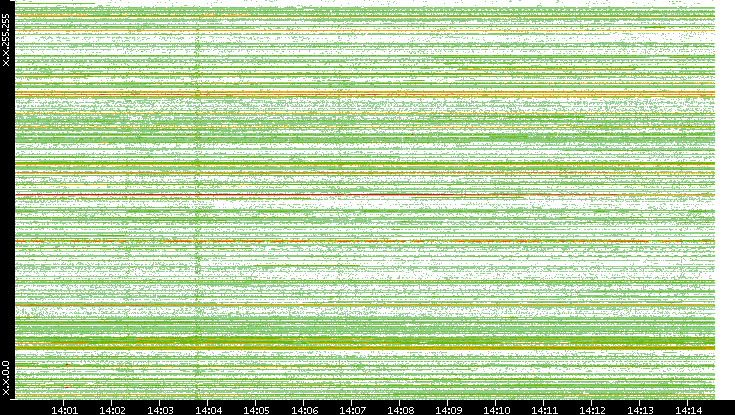The width and height of the screenshot is (735, 415).
Task: Click the X.X.255.255 vertical axis label
Action: (6, 42)
